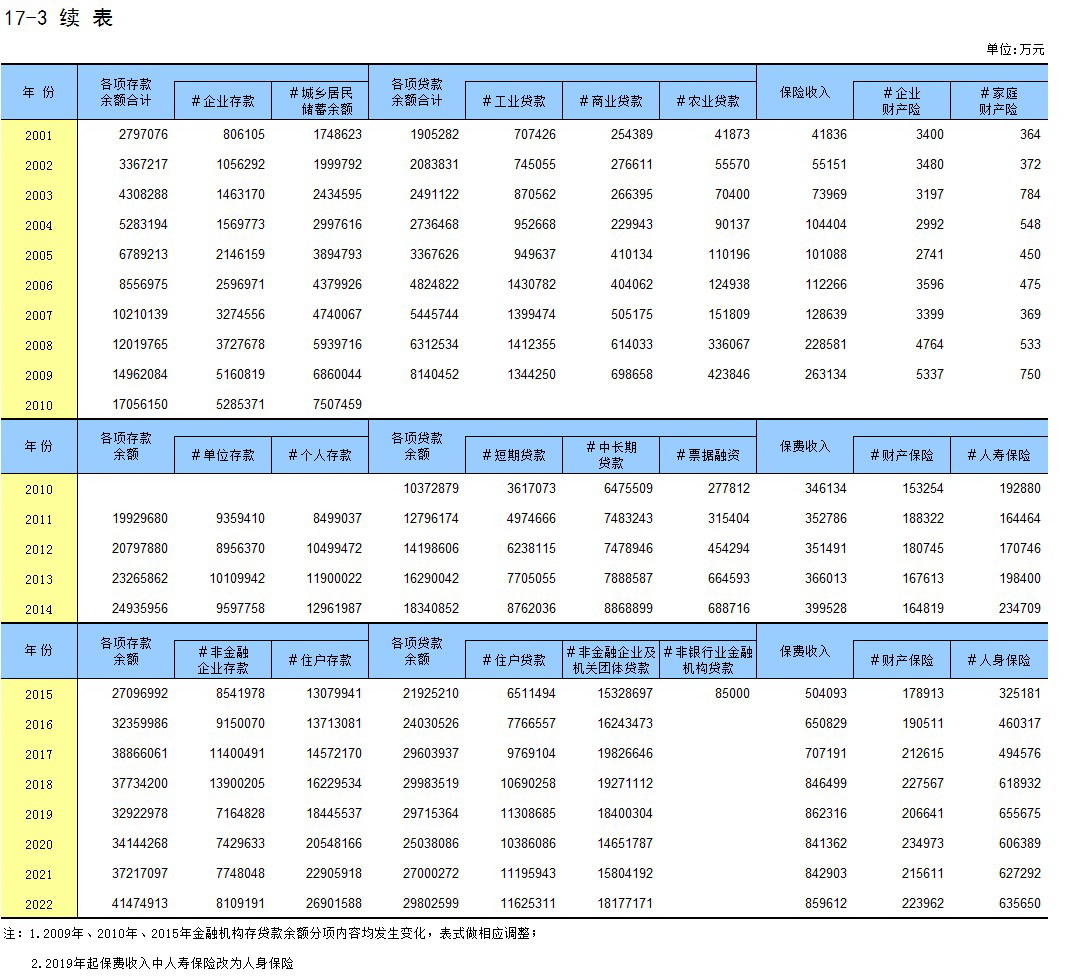Click the footnote about 2019 人寿保险 change

(162, 963)
